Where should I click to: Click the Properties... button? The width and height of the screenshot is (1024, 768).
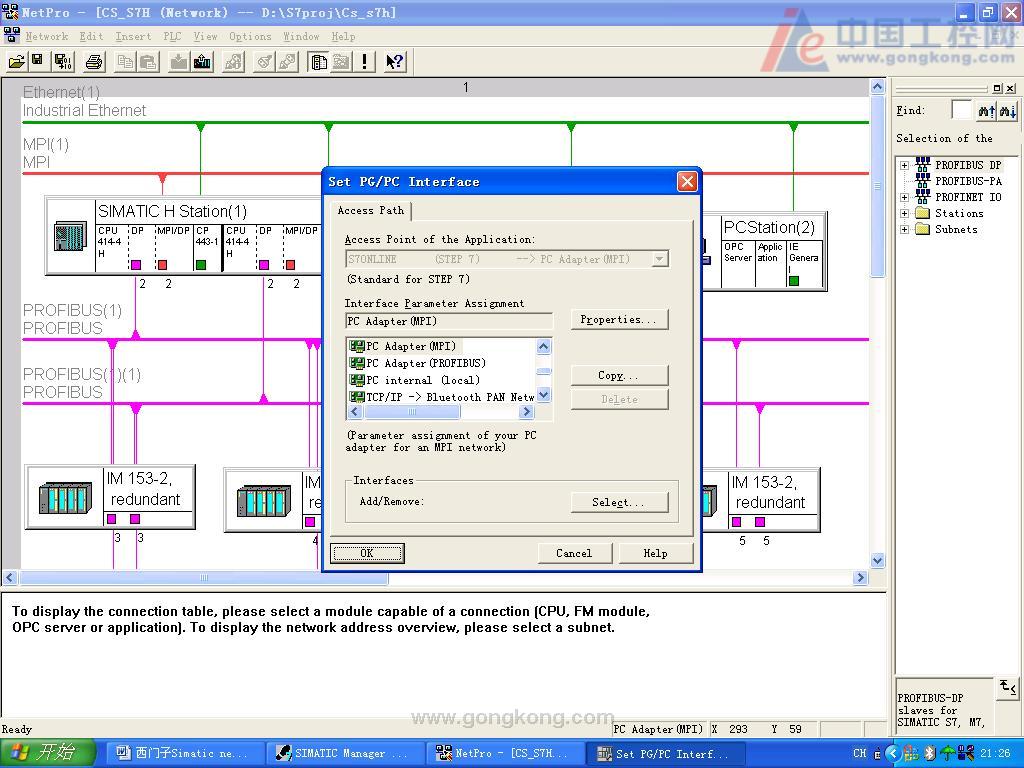[x=619, y=319]
